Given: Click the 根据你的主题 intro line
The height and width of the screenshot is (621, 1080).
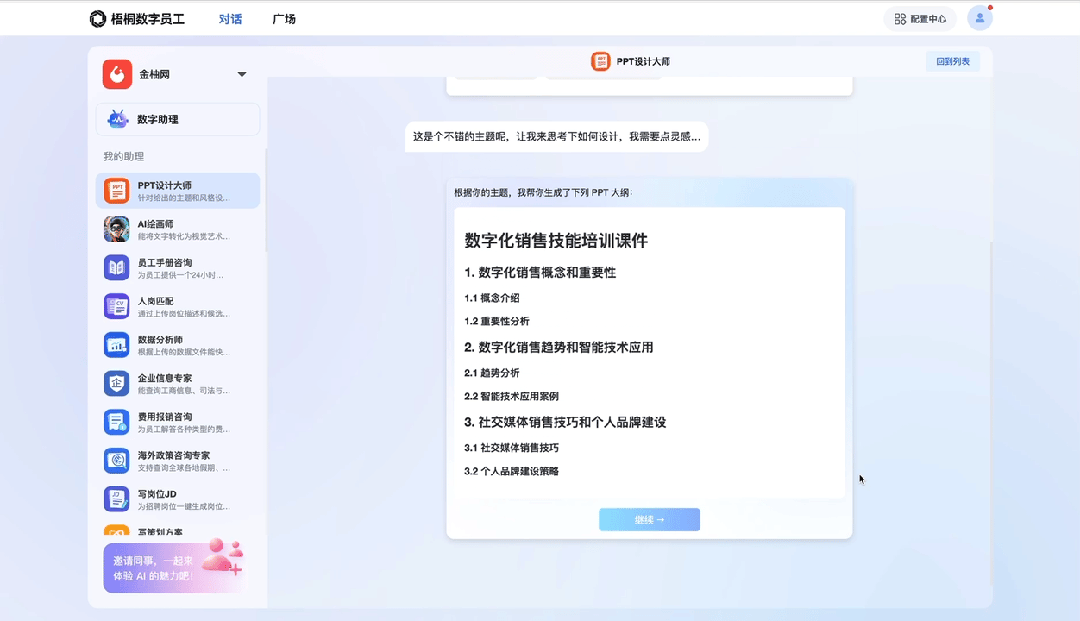Looking at the screenshot, I should [x=542, y=193].
